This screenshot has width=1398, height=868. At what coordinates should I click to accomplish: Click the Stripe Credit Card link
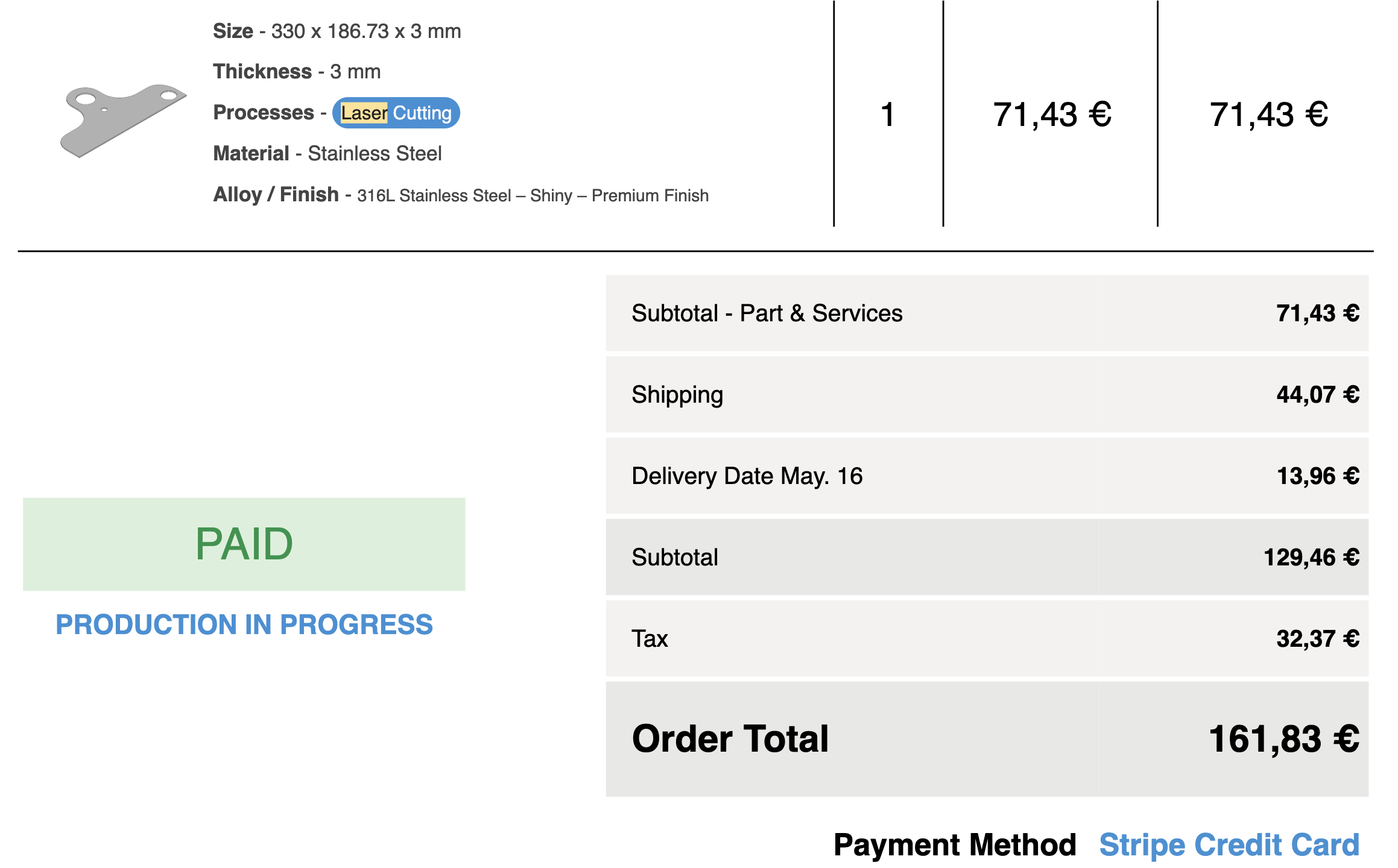tap(1229, 844)
